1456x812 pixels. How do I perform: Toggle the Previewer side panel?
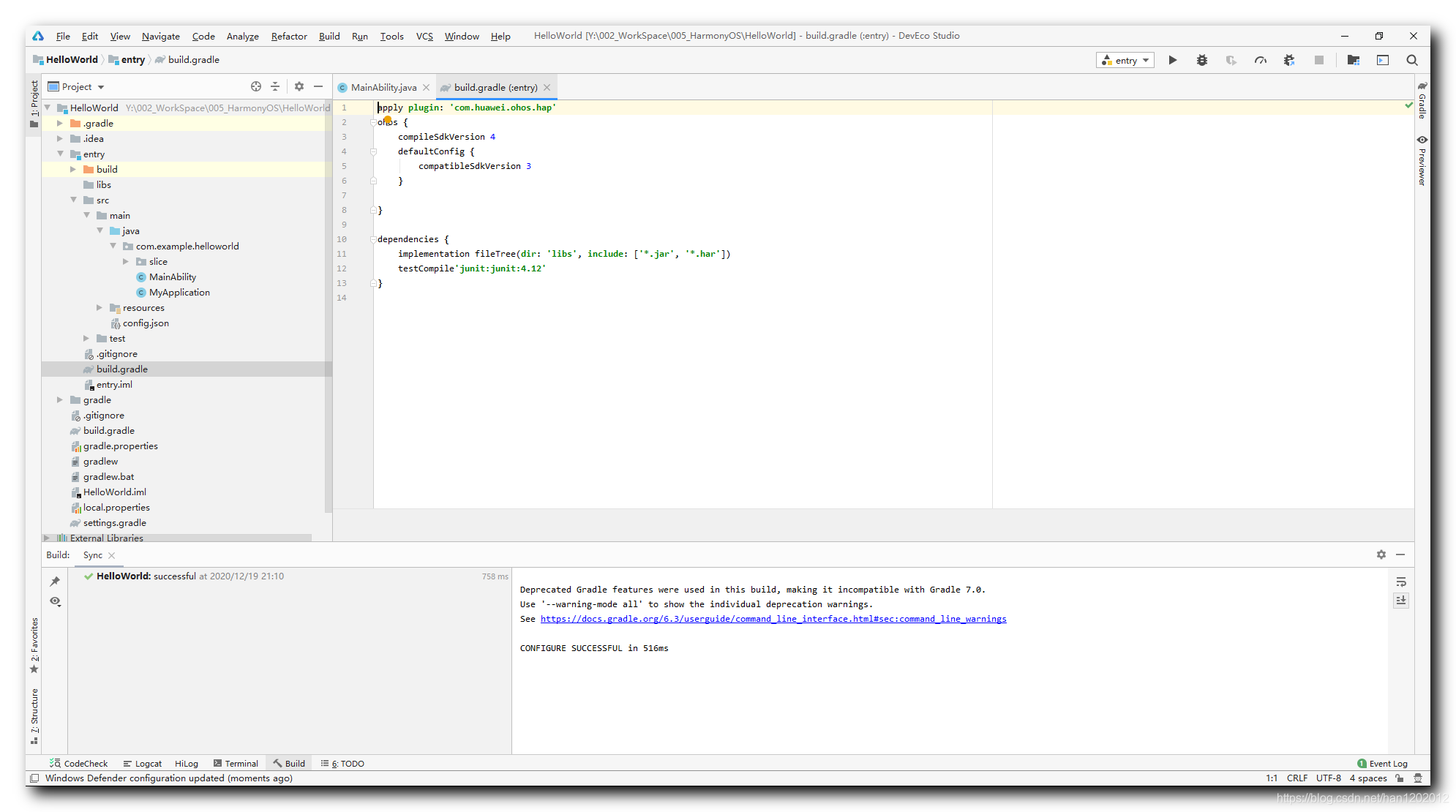pyautogui.click(x=1422, y=159)
